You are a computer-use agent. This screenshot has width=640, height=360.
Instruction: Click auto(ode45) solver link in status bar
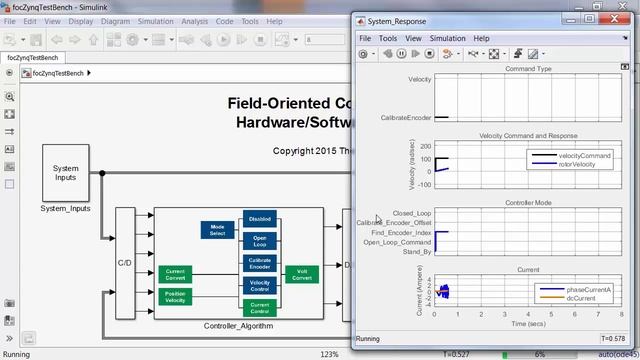618,354
